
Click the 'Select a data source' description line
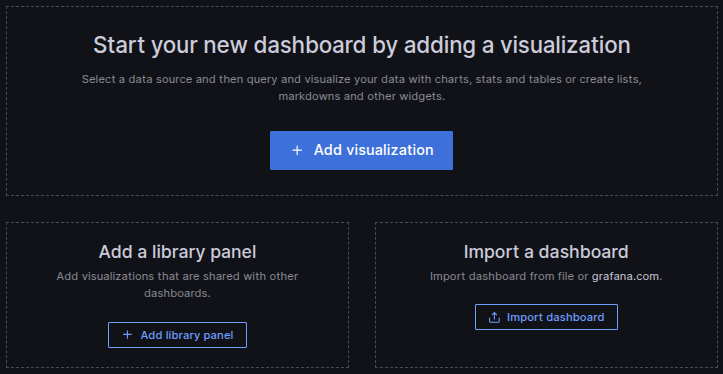point(362,79)
